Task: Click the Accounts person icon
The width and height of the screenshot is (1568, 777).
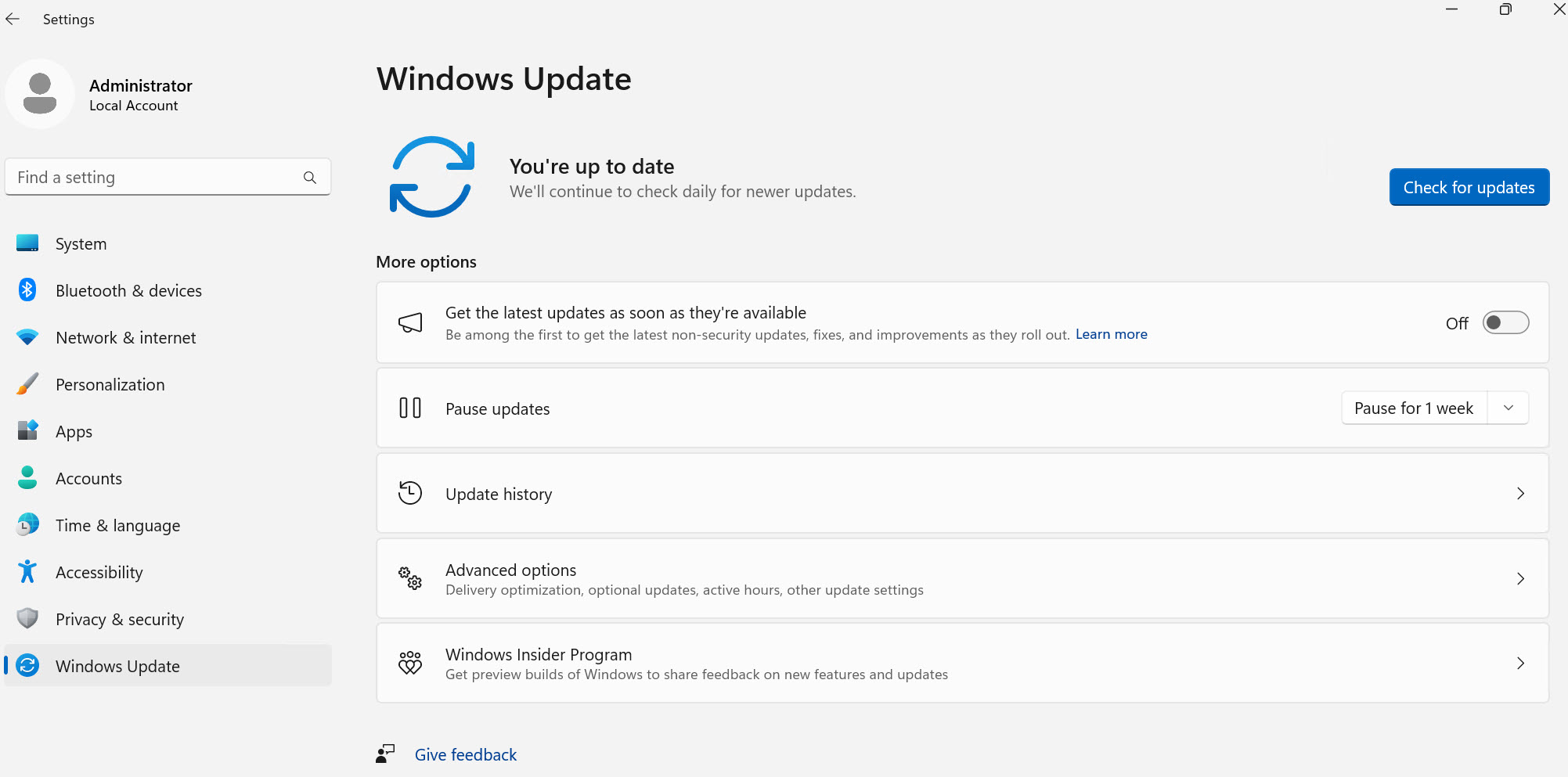Action: [x=27, y=477]
